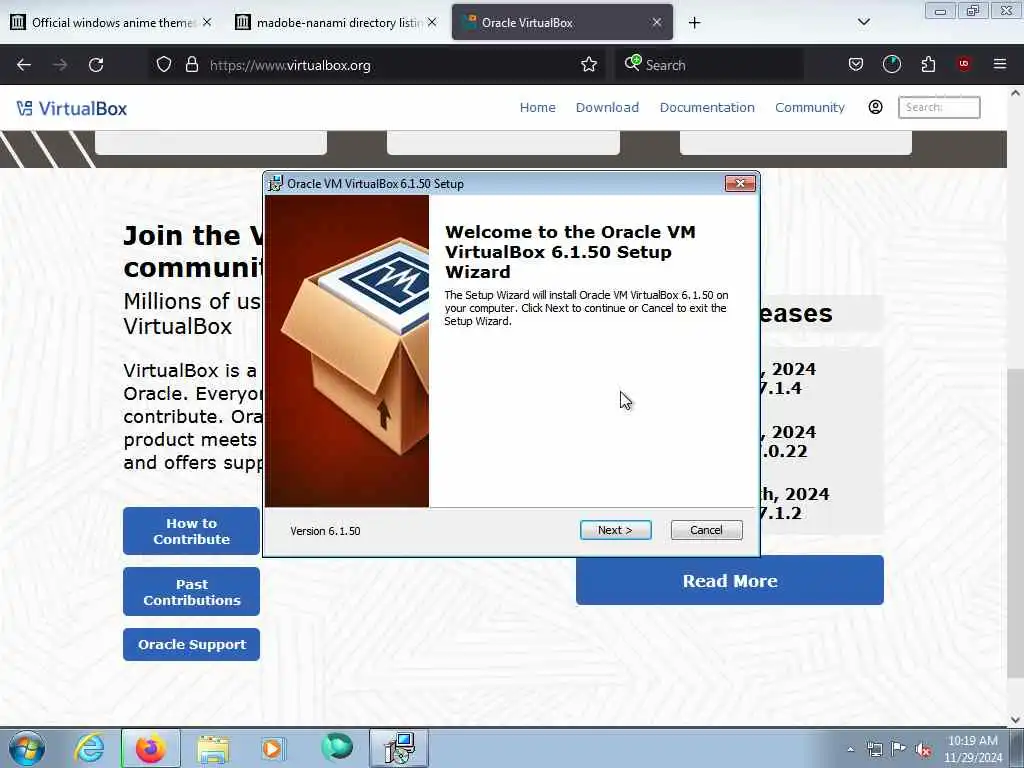Select Firefox taskbar icon
This screenshot has width=1024, height=768.
pos(150,748)
